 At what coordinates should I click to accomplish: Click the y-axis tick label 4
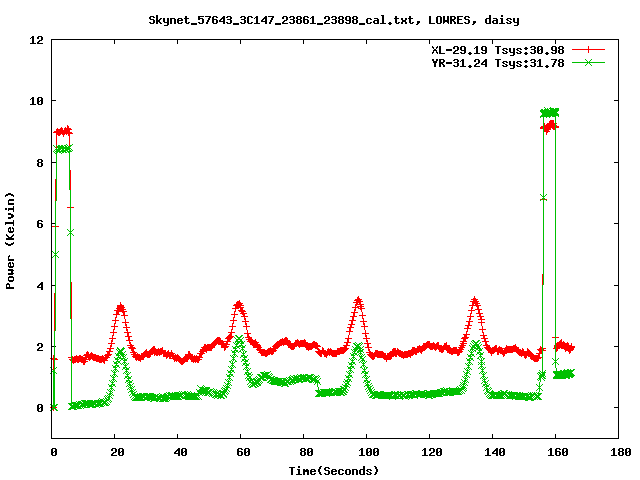click(40, 286)
